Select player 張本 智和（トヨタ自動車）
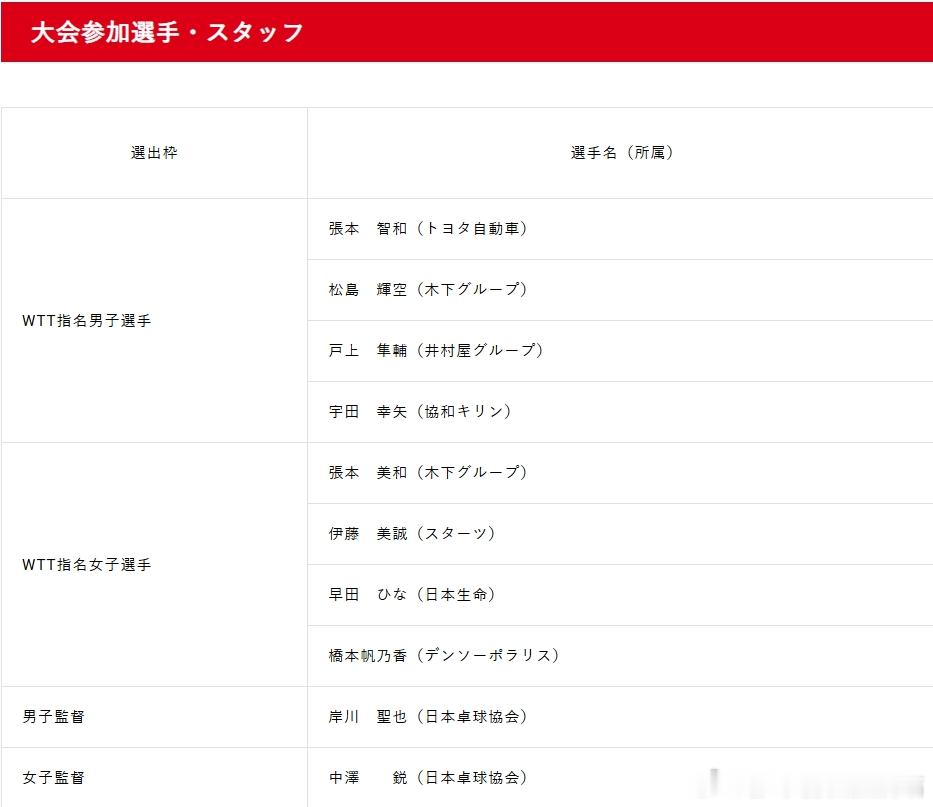 (x=430, y=229)
